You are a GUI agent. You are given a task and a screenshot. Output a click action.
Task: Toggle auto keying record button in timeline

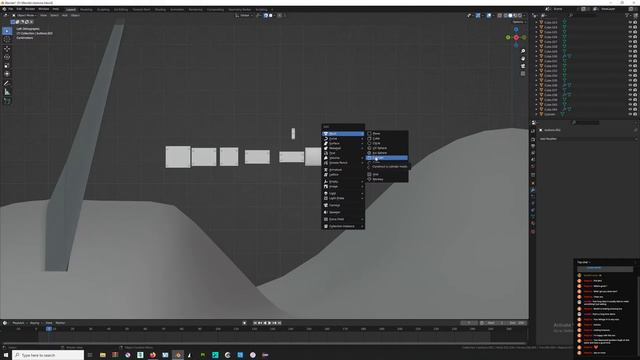(244, 323)
